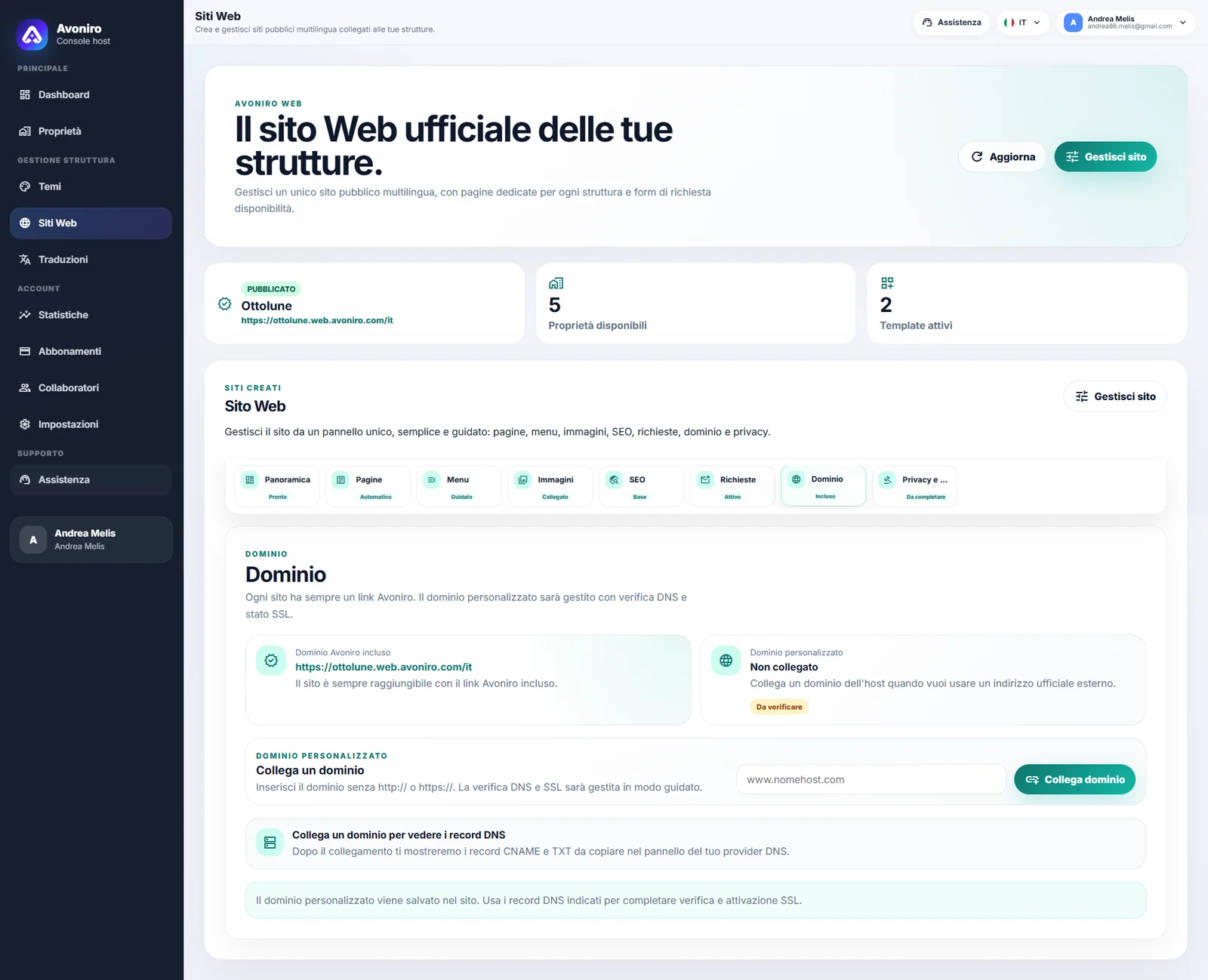The image size is (1208, 980).
Task: Open Statistiche in the sidebar
Action: point(91,315)
